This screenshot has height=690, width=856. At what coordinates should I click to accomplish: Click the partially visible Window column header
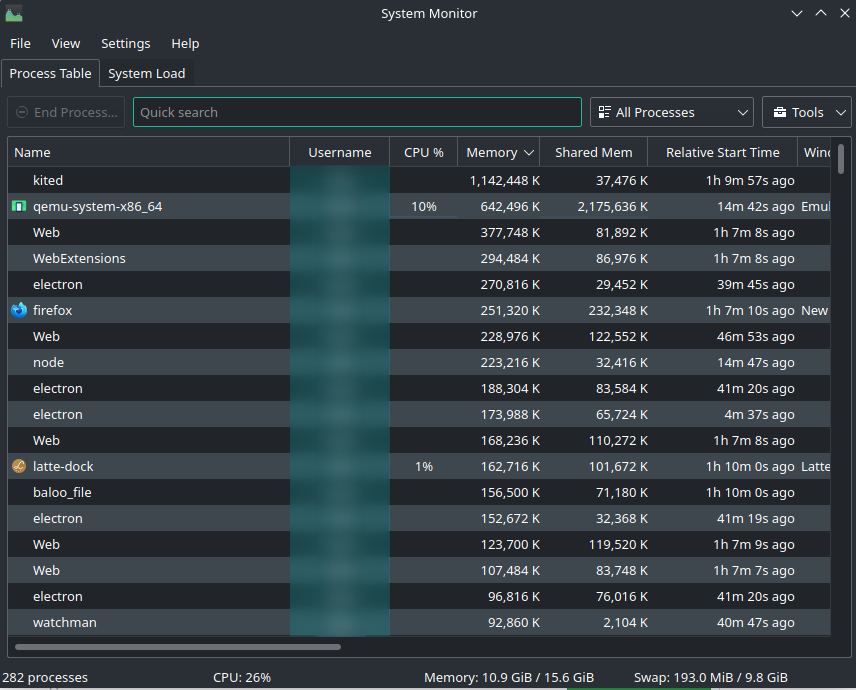pos(815,152)
